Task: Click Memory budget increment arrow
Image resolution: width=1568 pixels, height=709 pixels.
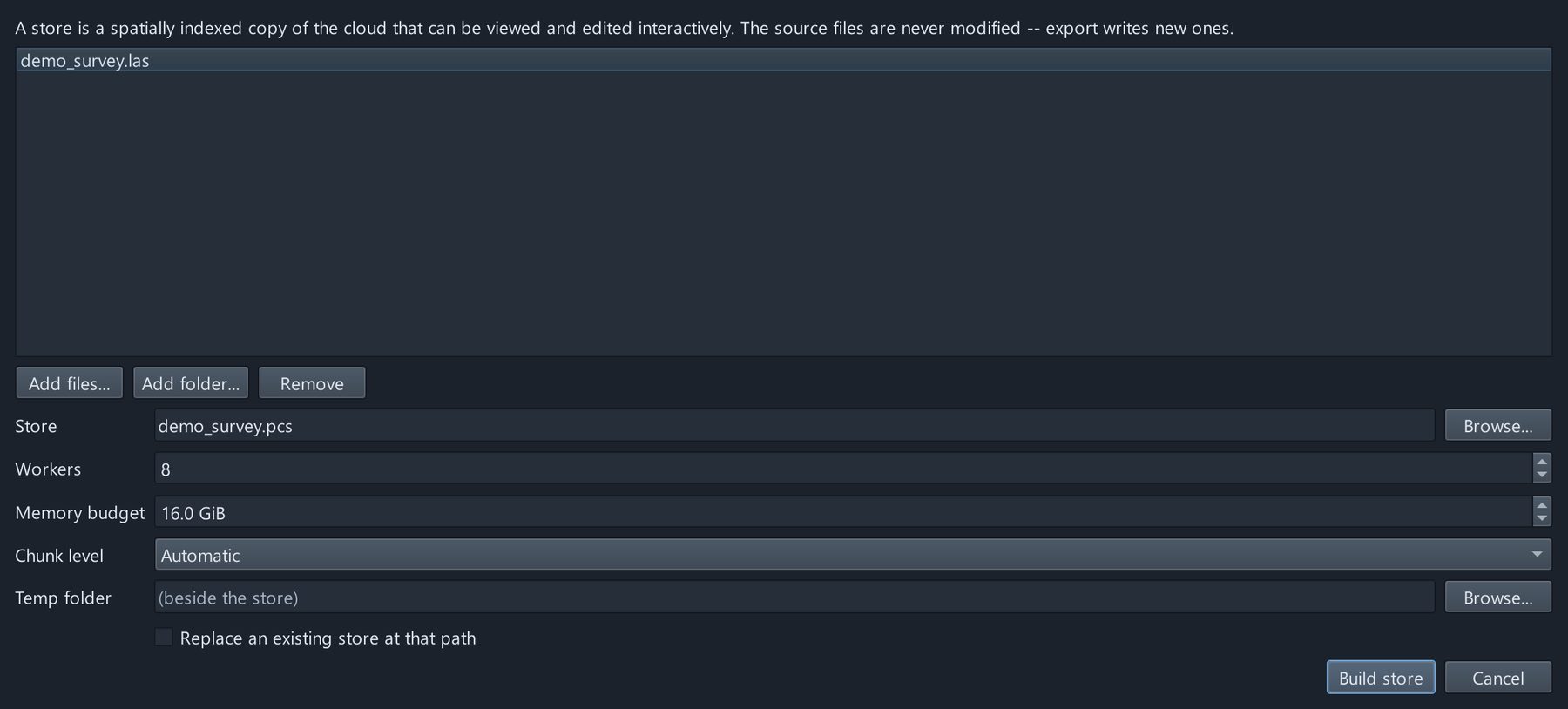Action: click(1542, 504)
